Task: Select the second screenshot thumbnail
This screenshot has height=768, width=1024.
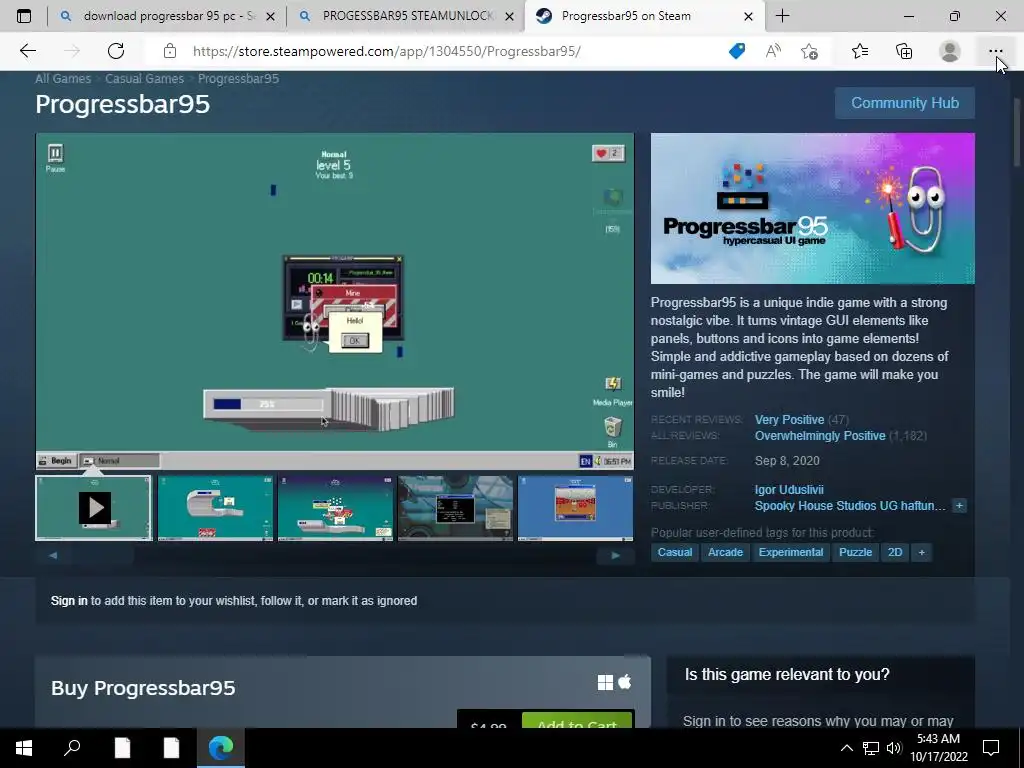Action: click(215, 507)
